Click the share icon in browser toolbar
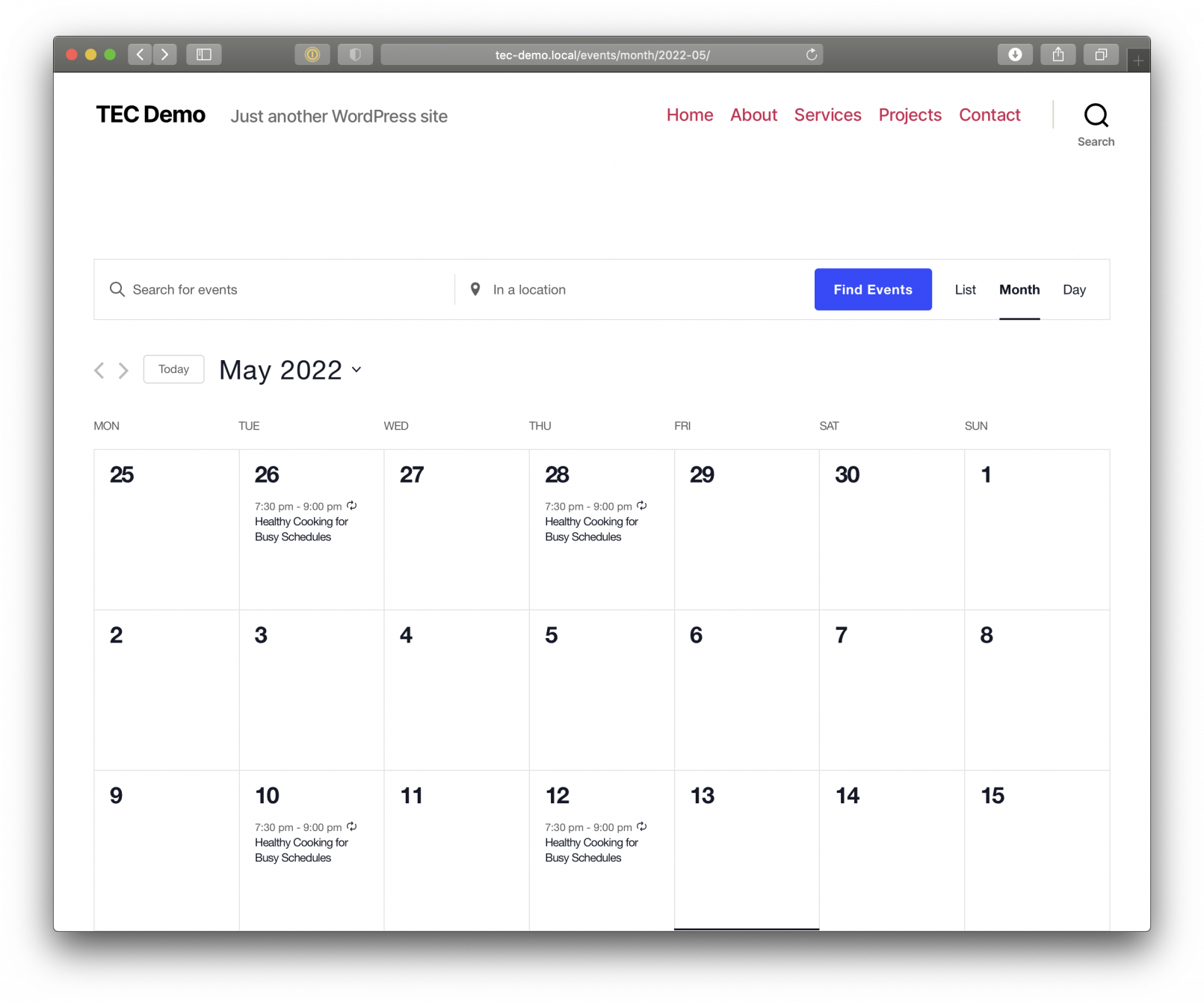Screen dimensions: 1204x1002 (x=1058, y=54)
